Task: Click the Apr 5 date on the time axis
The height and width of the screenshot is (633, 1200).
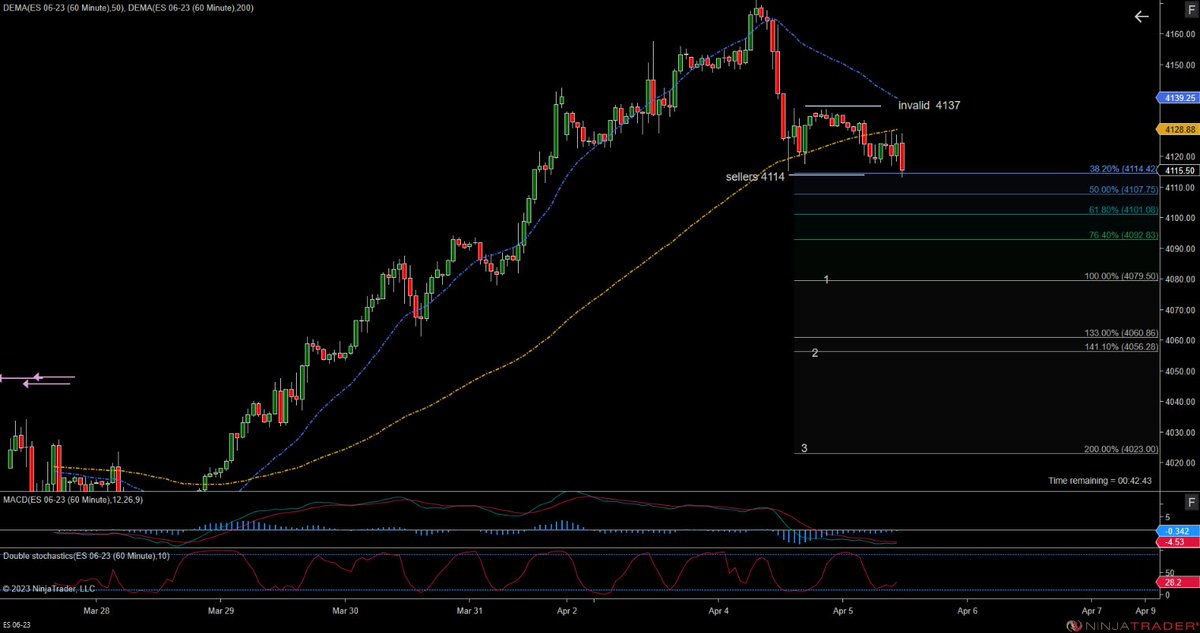Action: 842,609
